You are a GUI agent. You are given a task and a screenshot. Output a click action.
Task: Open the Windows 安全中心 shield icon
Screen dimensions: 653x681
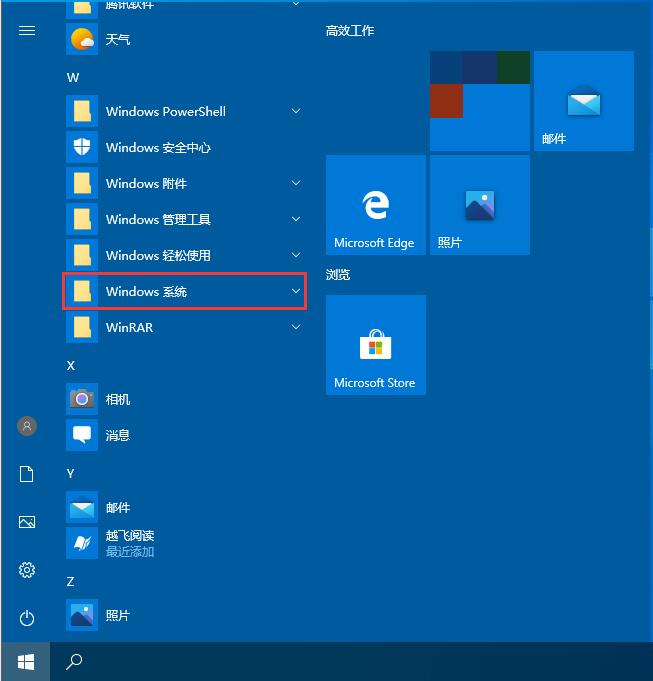tap(82, 147)
